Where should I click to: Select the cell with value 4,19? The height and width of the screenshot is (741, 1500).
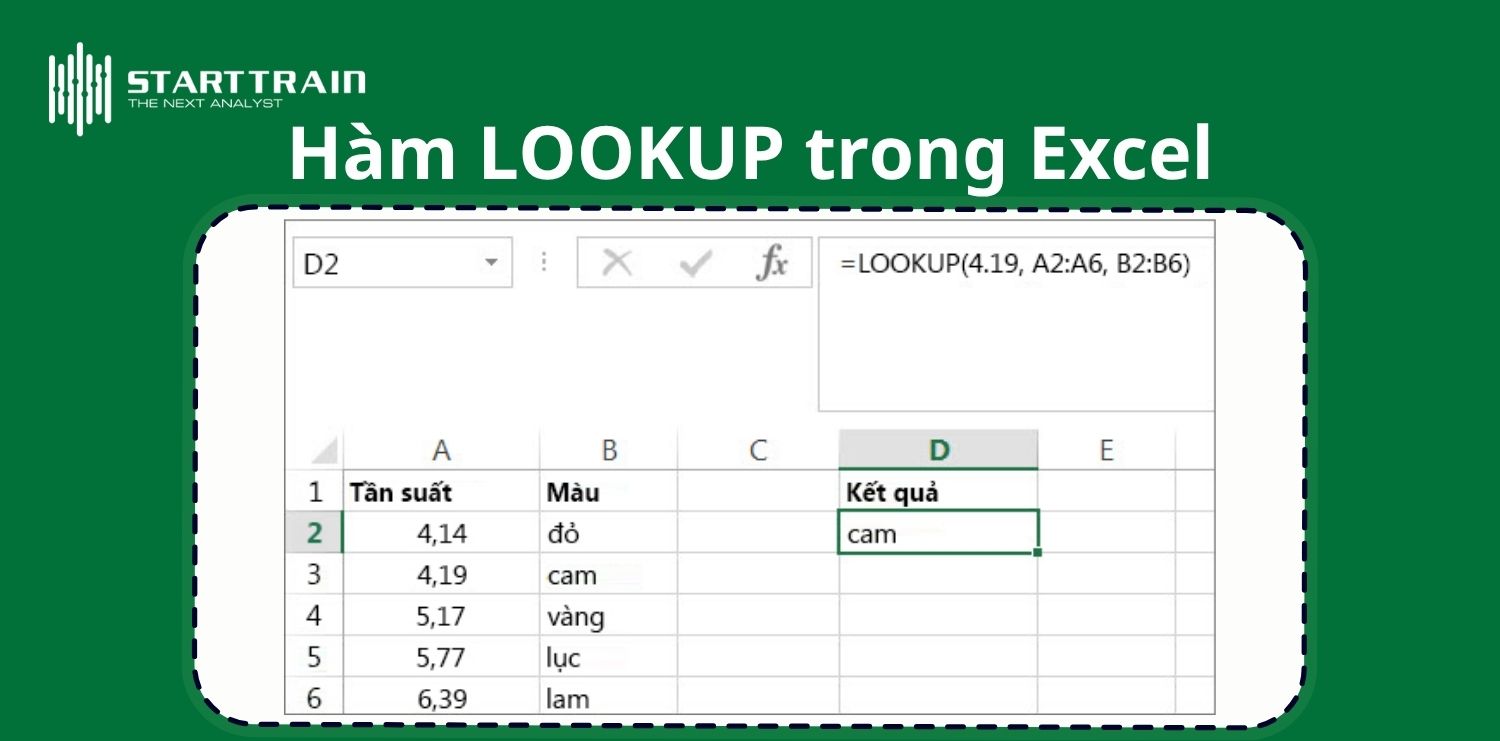pyautogui.click(x=441, y=574)
